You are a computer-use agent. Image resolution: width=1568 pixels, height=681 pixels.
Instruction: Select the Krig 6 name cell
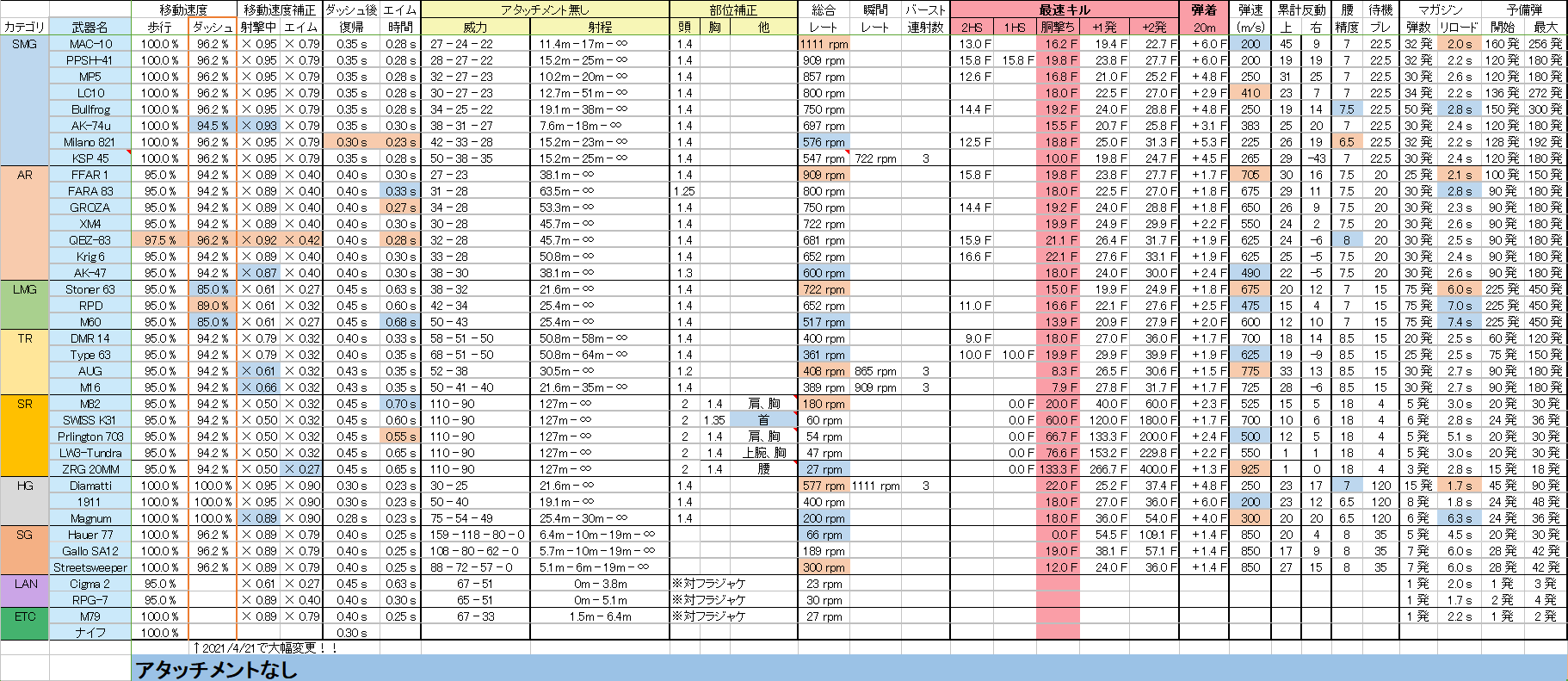coord(90,257)
